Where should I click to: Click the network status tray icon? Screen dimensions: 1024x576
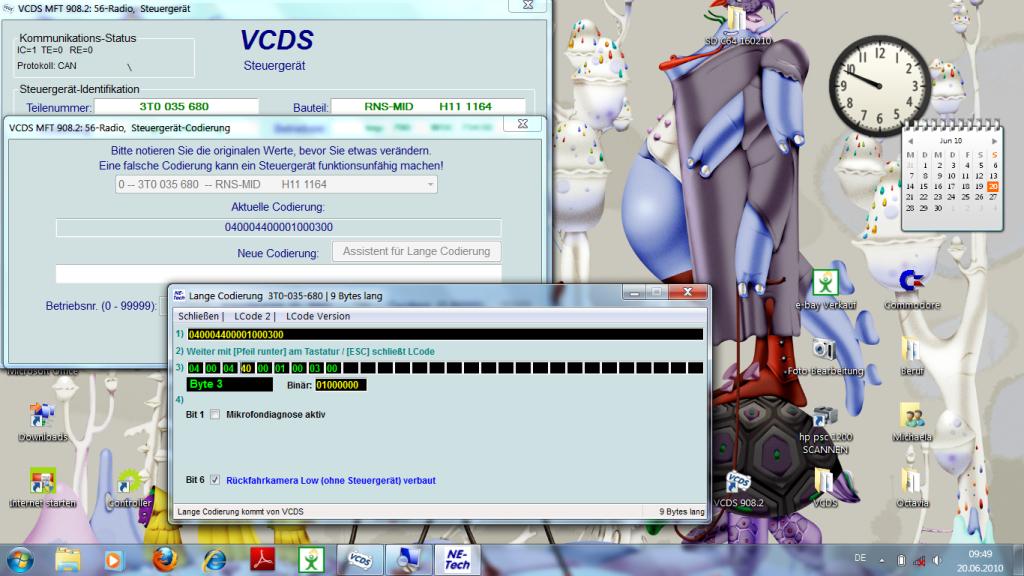point(919,560)
